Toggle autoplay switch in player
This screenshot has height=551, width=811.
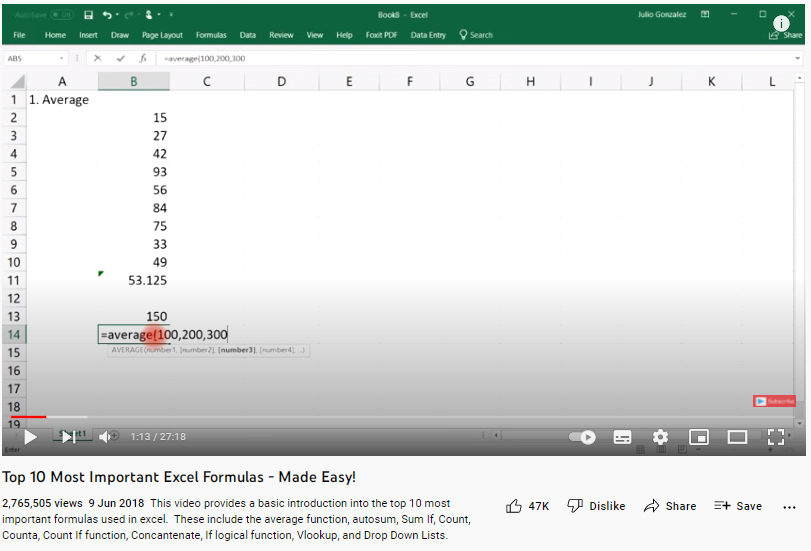pyautogui.click(x=582, y=437)
